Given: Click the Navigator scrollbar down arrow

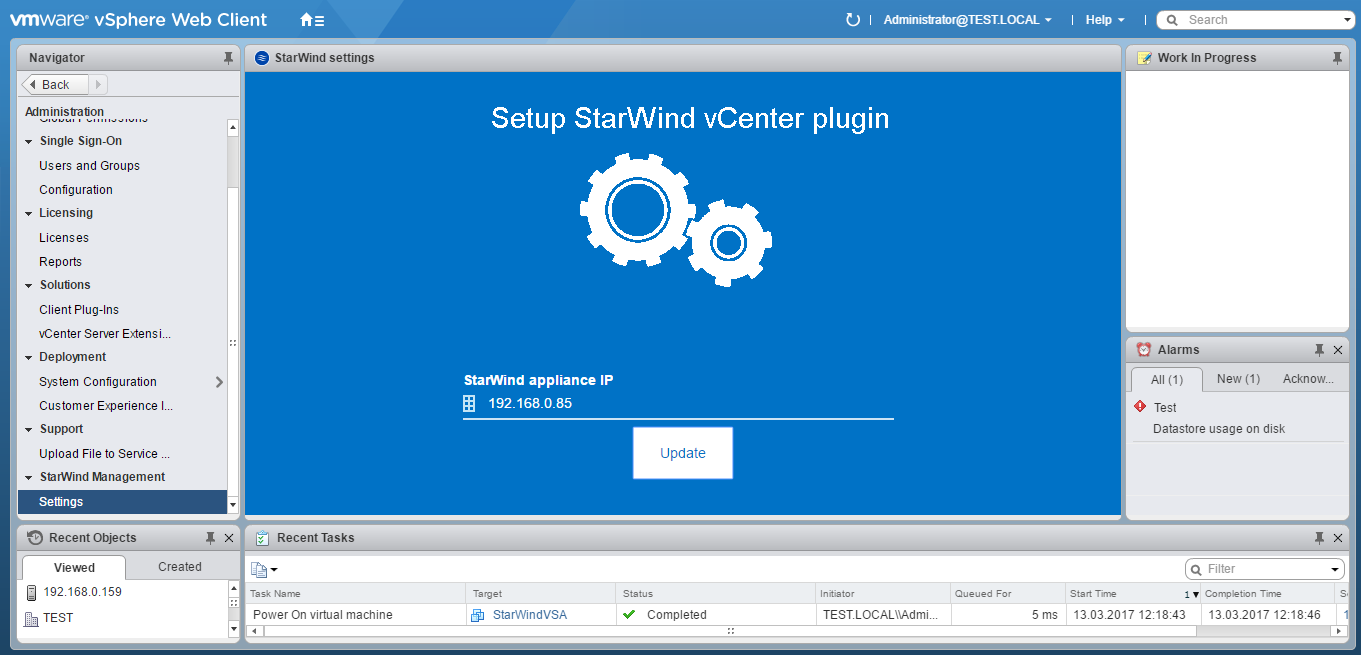Looking at the screenshot, I should (x=233, y=507).
